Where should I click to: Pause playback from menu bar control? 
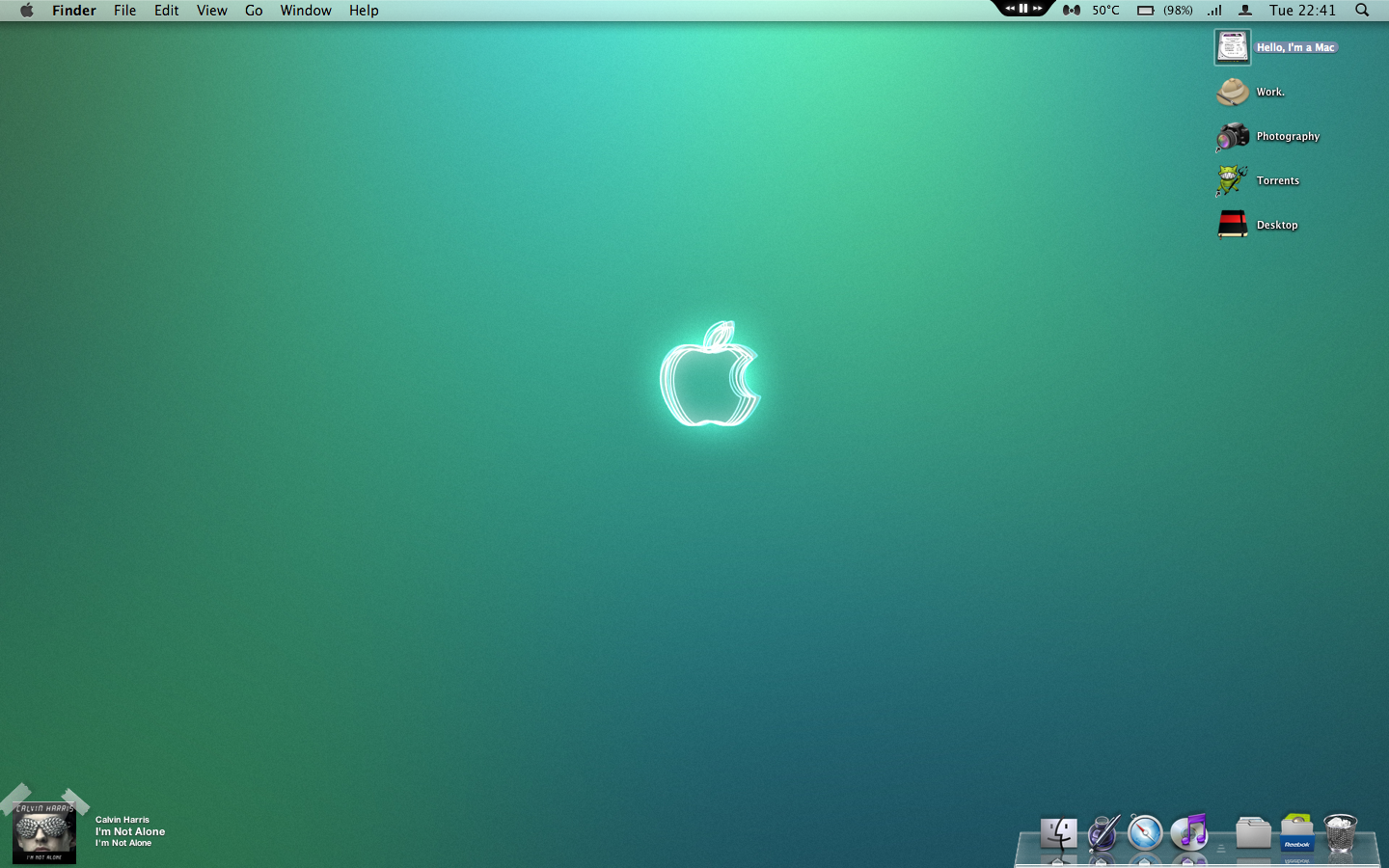pos(1023,8)
